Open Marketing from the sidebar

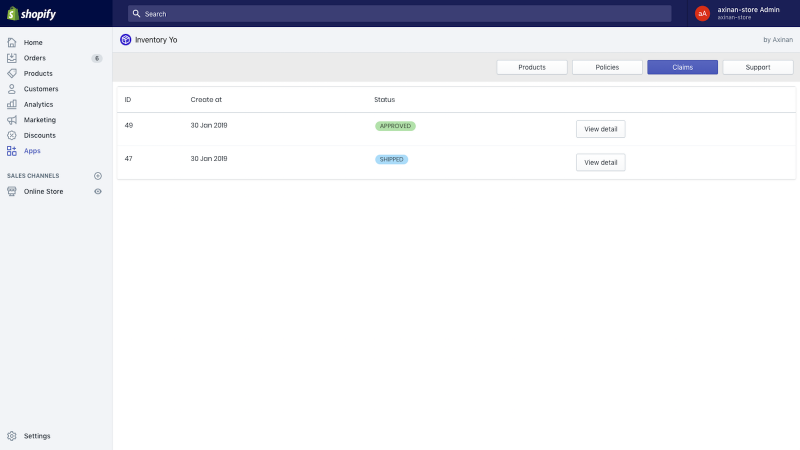(40, 120)
